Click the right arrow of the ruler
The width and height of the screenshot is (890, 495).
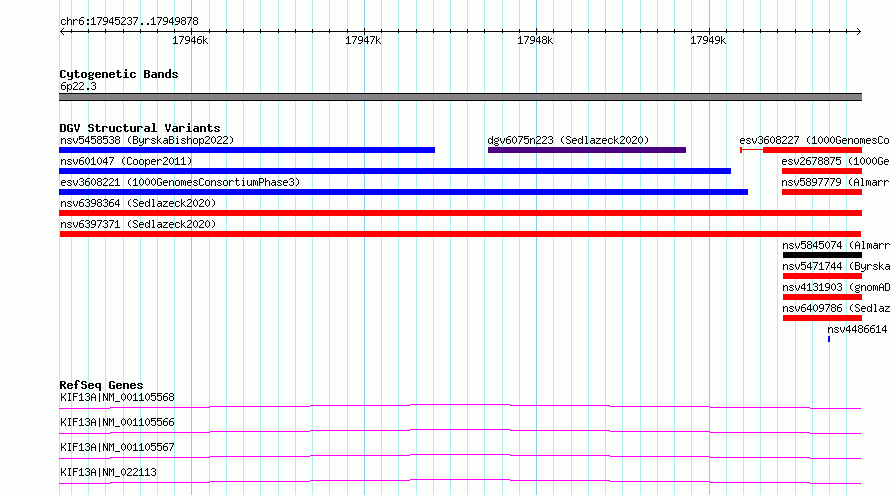[x=858, y=31]
